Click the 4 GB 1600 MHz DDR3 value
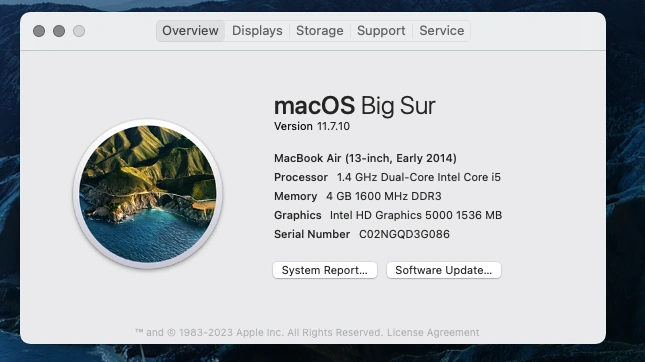 (x=384, y=196)
